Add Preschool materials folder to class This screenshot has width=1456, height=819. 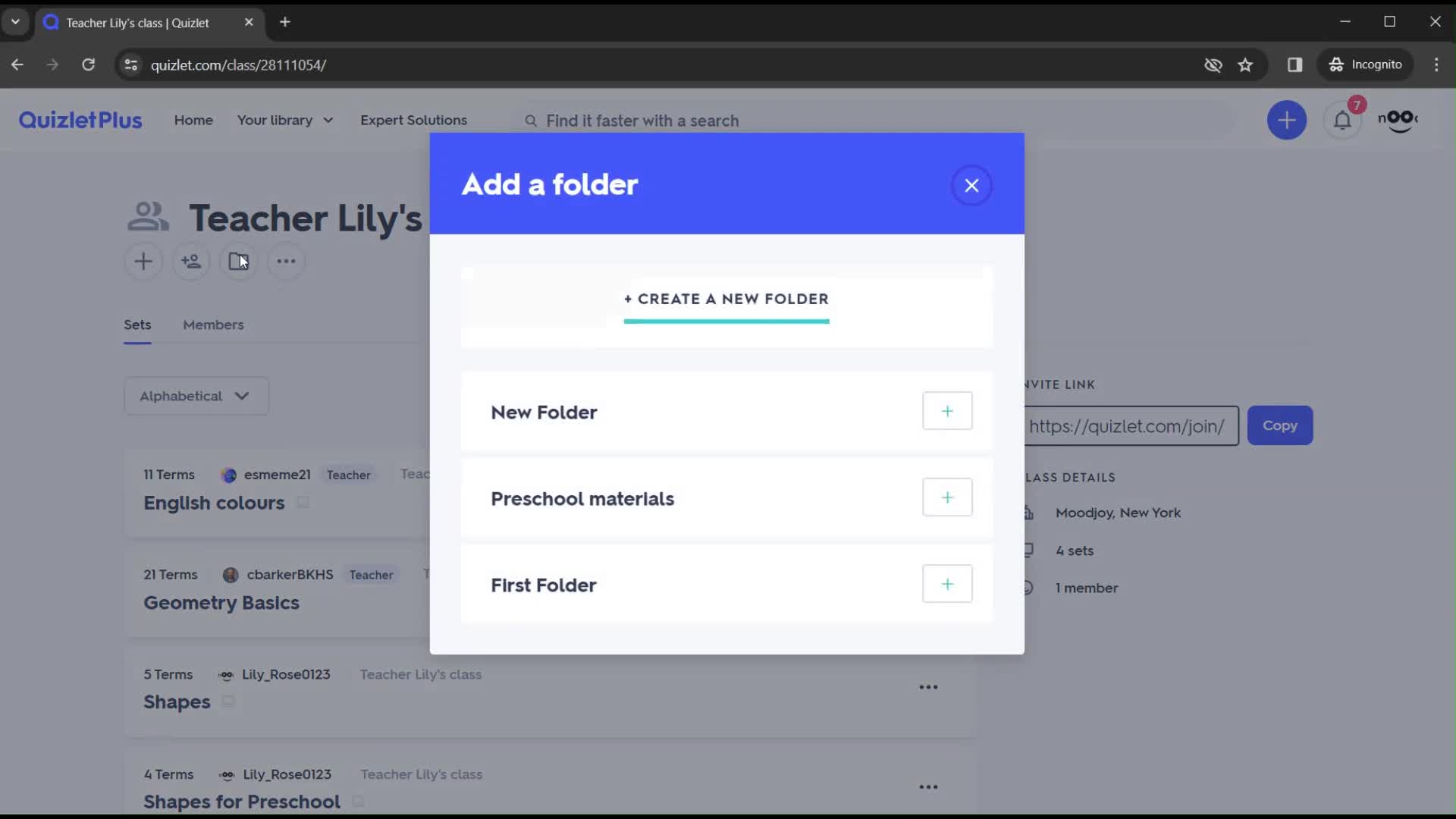click(x=946, y=497)
